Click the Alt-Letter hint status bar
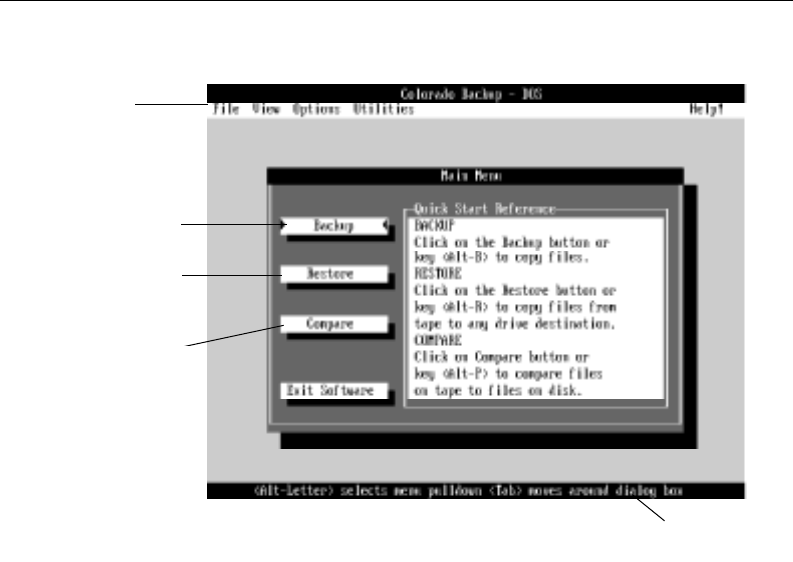793x562 pixels. (x=475, y=491)
